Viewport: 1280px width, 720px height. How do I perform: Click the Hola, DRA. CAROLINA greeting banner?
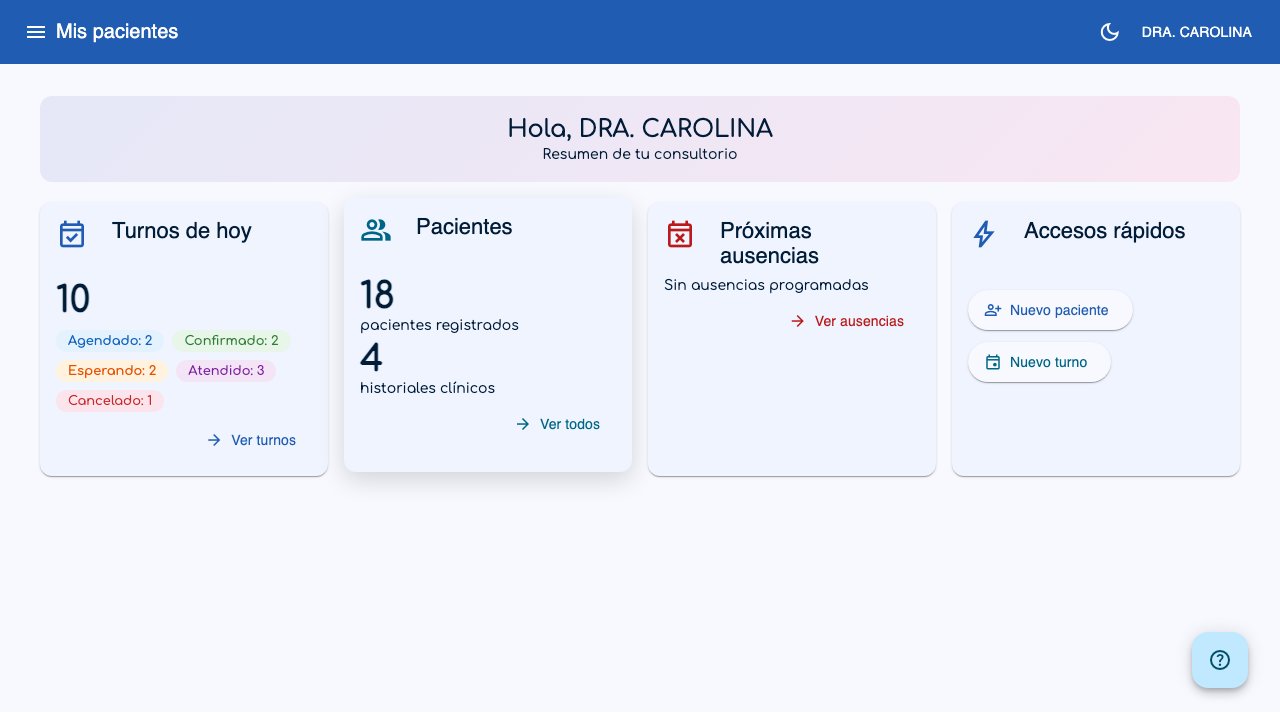point(640,139)
